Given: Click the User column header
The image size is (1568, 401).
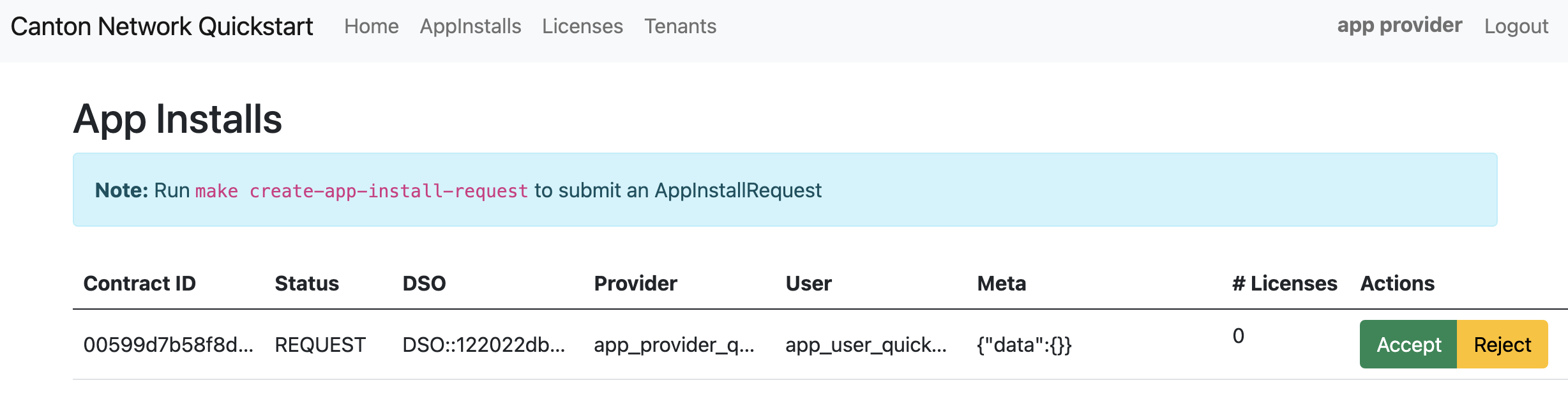Looking at the screenshot, I should (808, 284).
